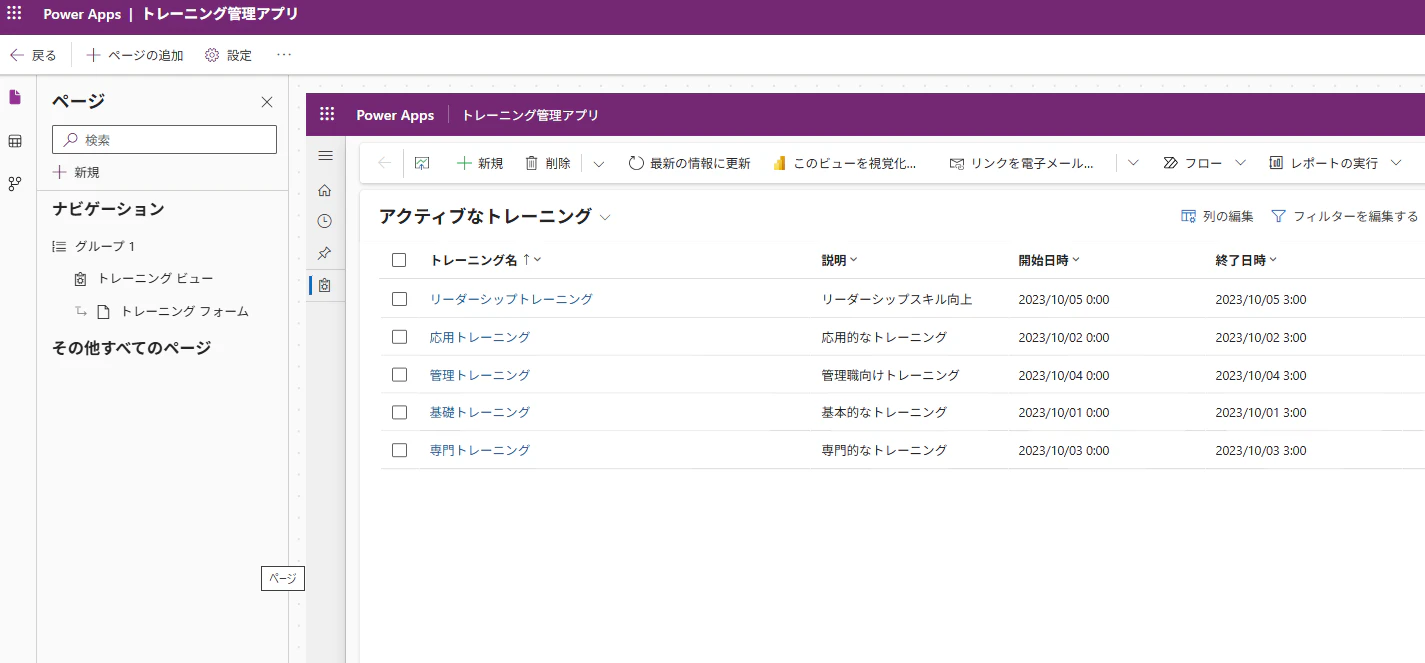
Task: Select the training entity icon in sitemap
Action: point(324,286)
